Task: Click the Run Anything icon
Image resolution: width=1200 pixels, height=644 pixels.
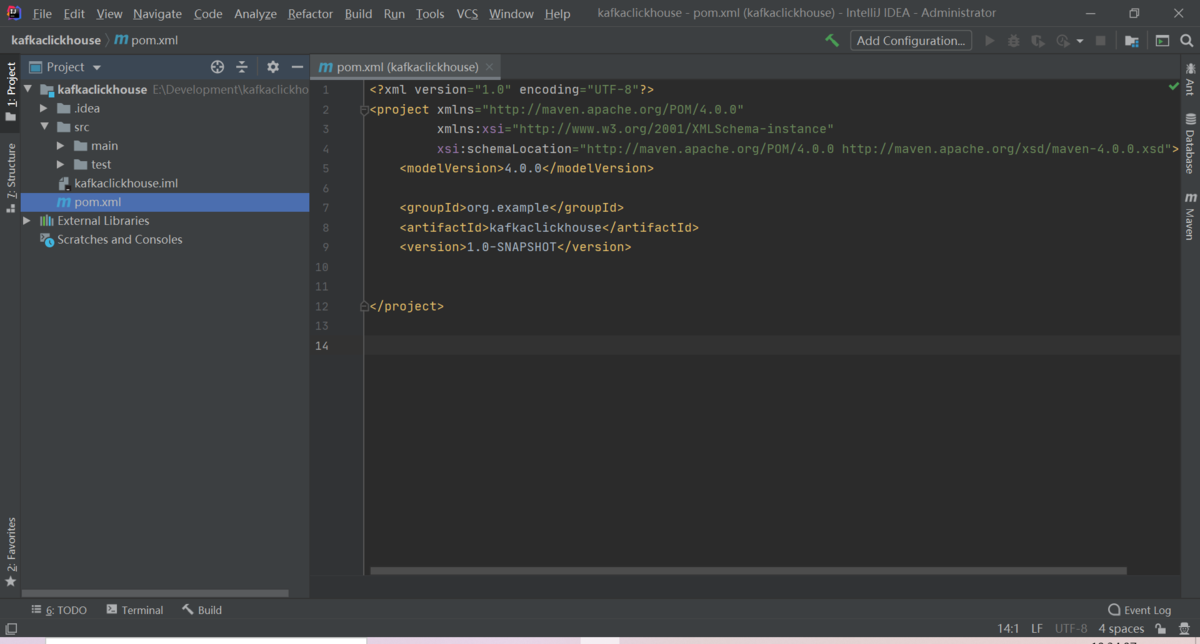Action: pyautogui.click(x=1162, y=41)
